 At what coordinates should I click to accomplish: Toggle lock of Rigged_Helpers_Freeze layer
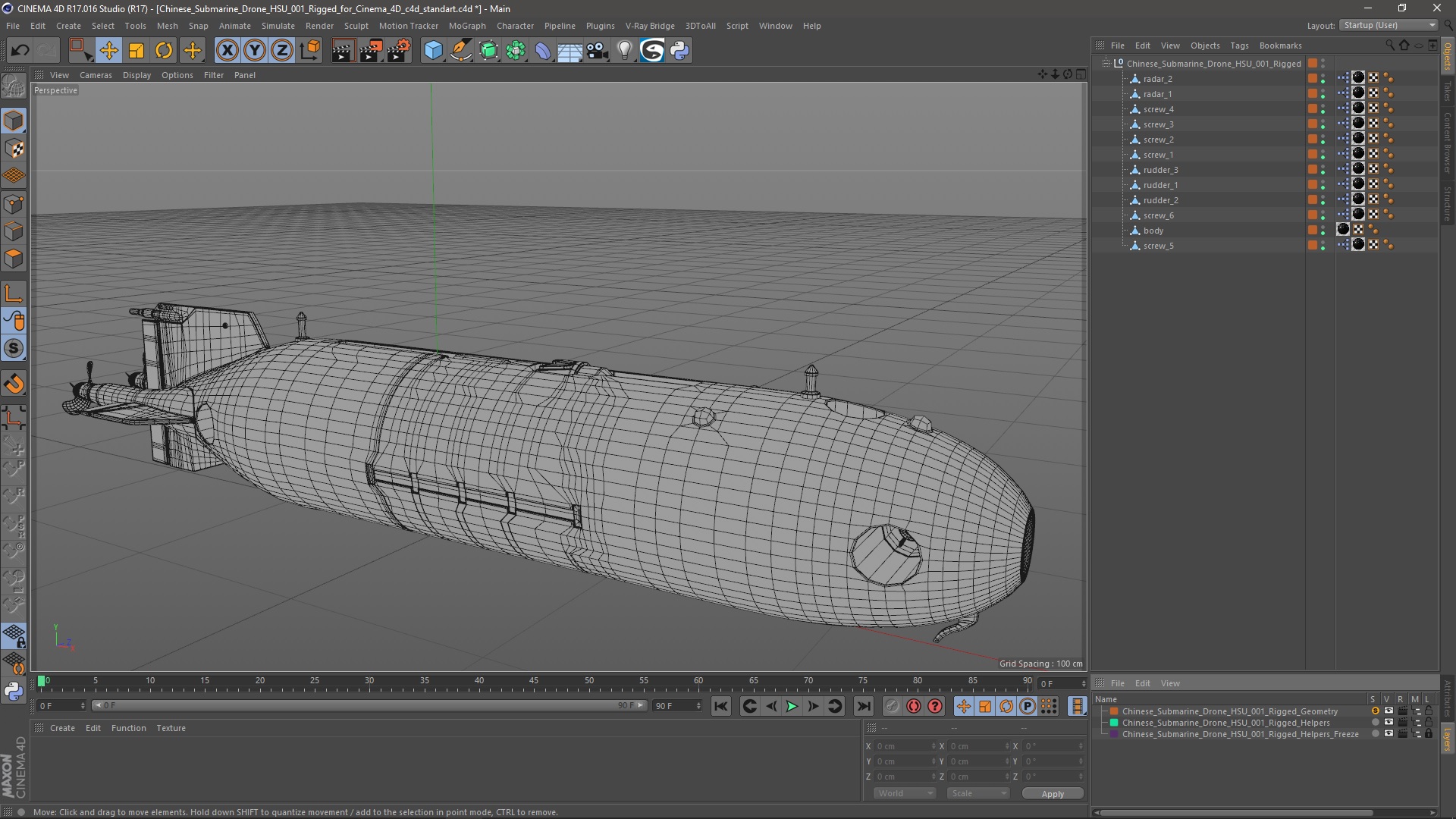pos(1429,734)
